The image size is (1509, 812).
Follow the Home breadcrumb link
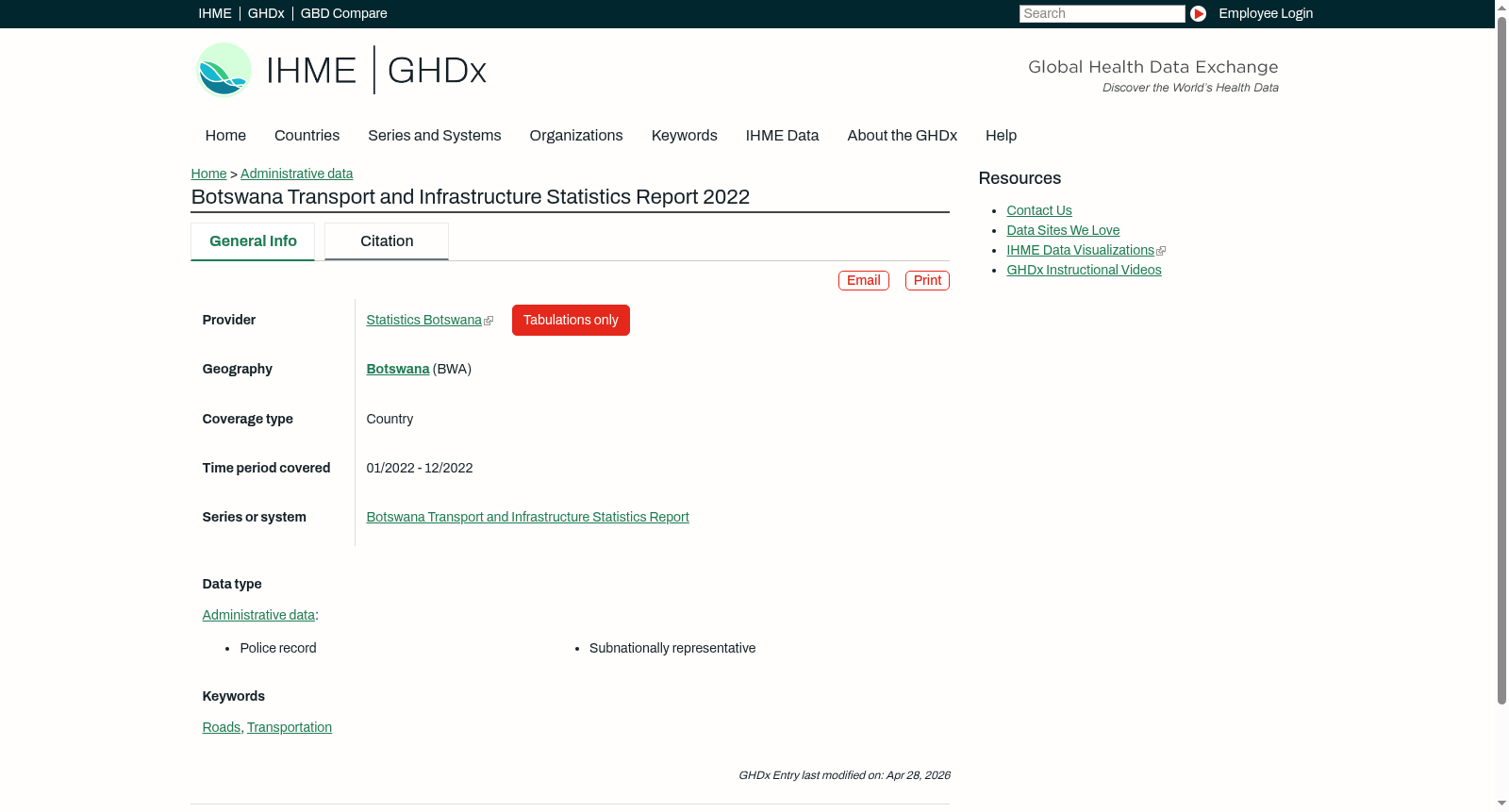208,174
